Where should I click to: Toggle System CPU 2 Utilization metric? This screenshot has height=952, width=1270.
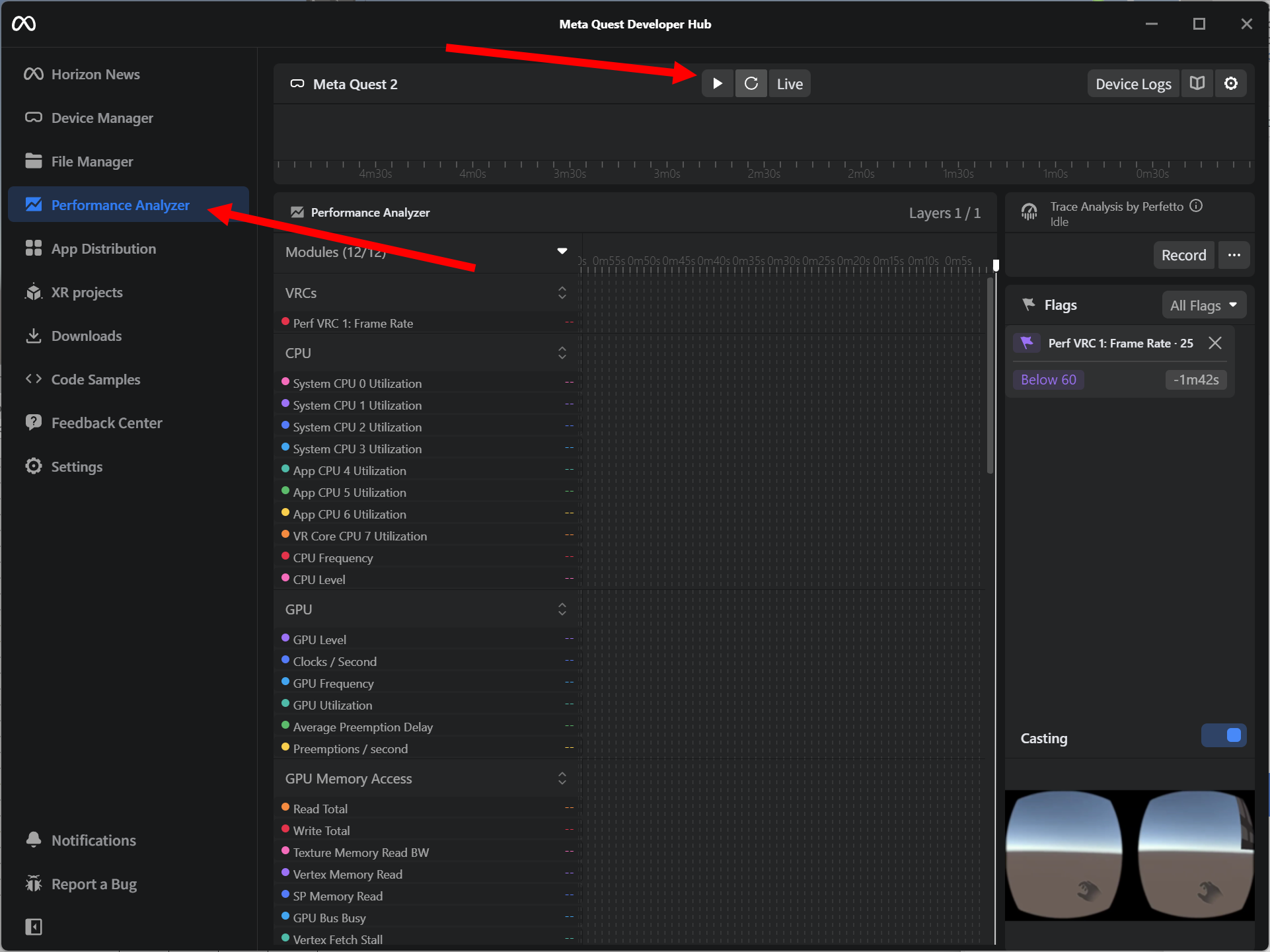pos(428,427)
